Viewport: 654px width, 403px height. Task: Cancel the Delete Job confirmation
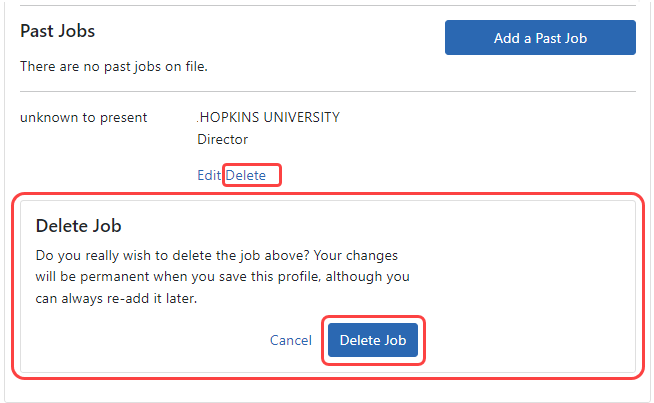coord(291,340)
